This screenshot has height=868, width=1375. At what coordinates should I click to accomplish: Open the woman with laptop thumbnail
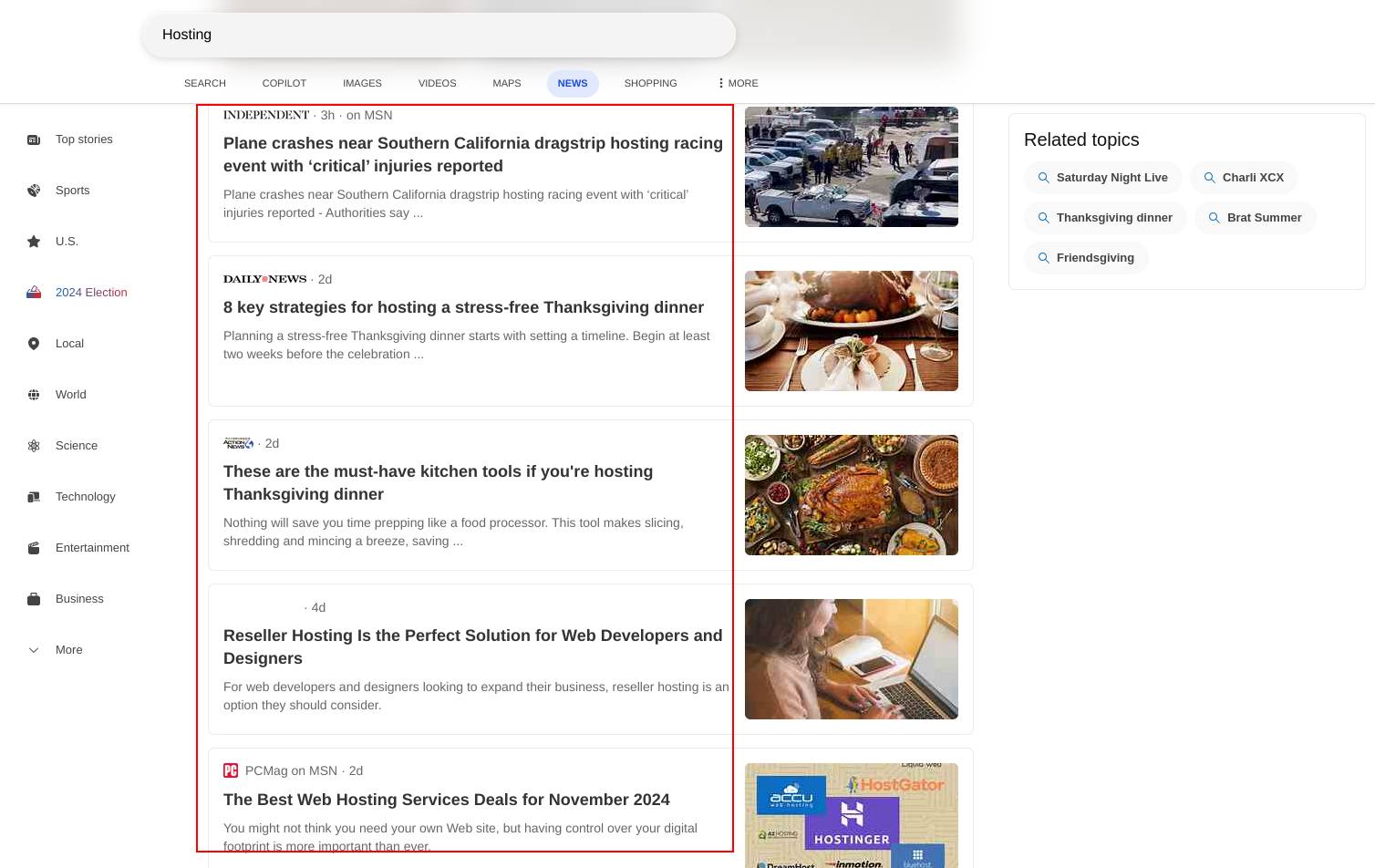[852, 659]
